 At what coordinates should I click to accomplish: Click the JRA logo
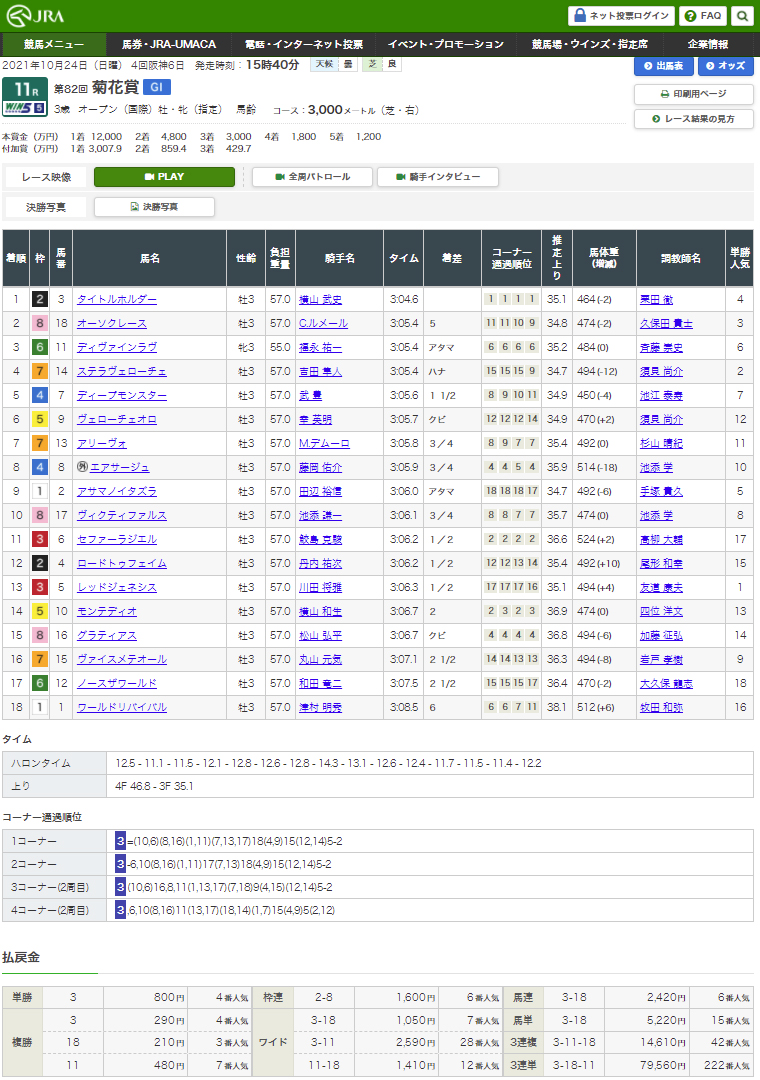coord(32,15)
